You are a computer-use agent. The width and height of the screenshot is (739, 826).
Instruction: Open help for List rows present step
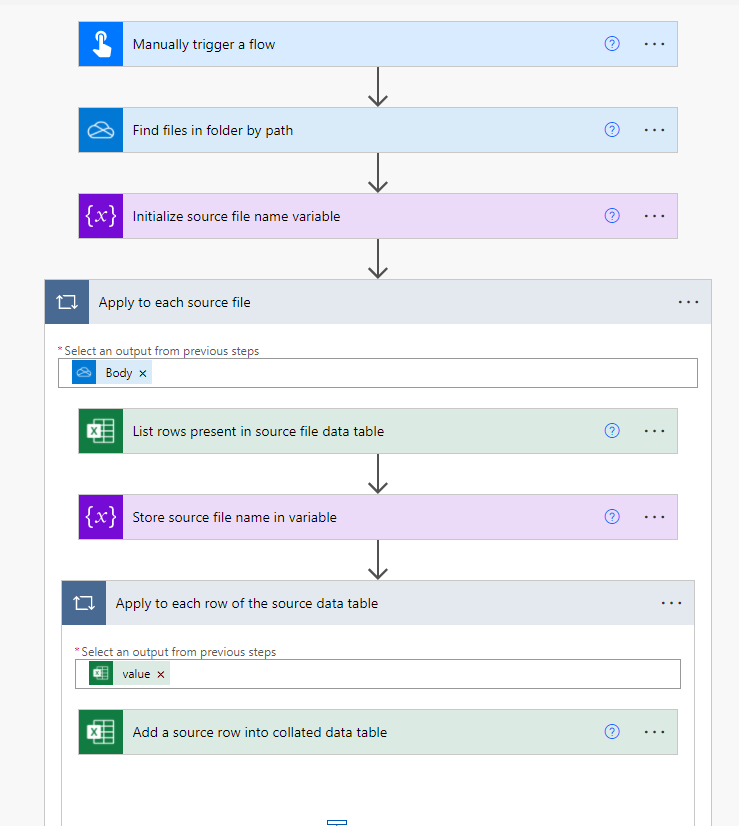click(612, 431)
